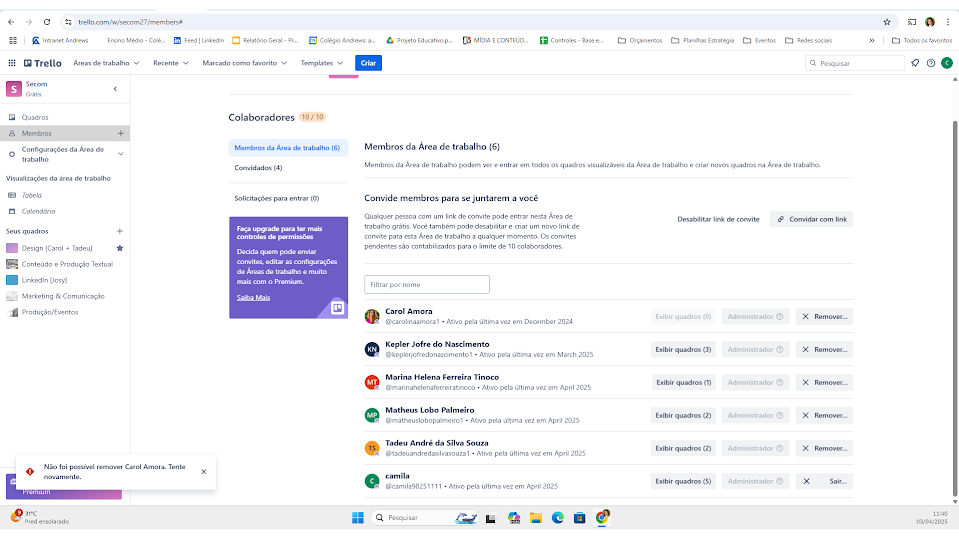
Task: Click Convidar com link button
Action: click(812, 219)
